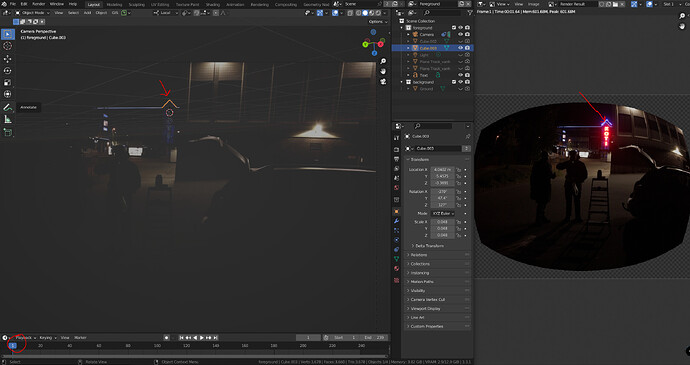Click the Location X value field

tap(442, 170)
